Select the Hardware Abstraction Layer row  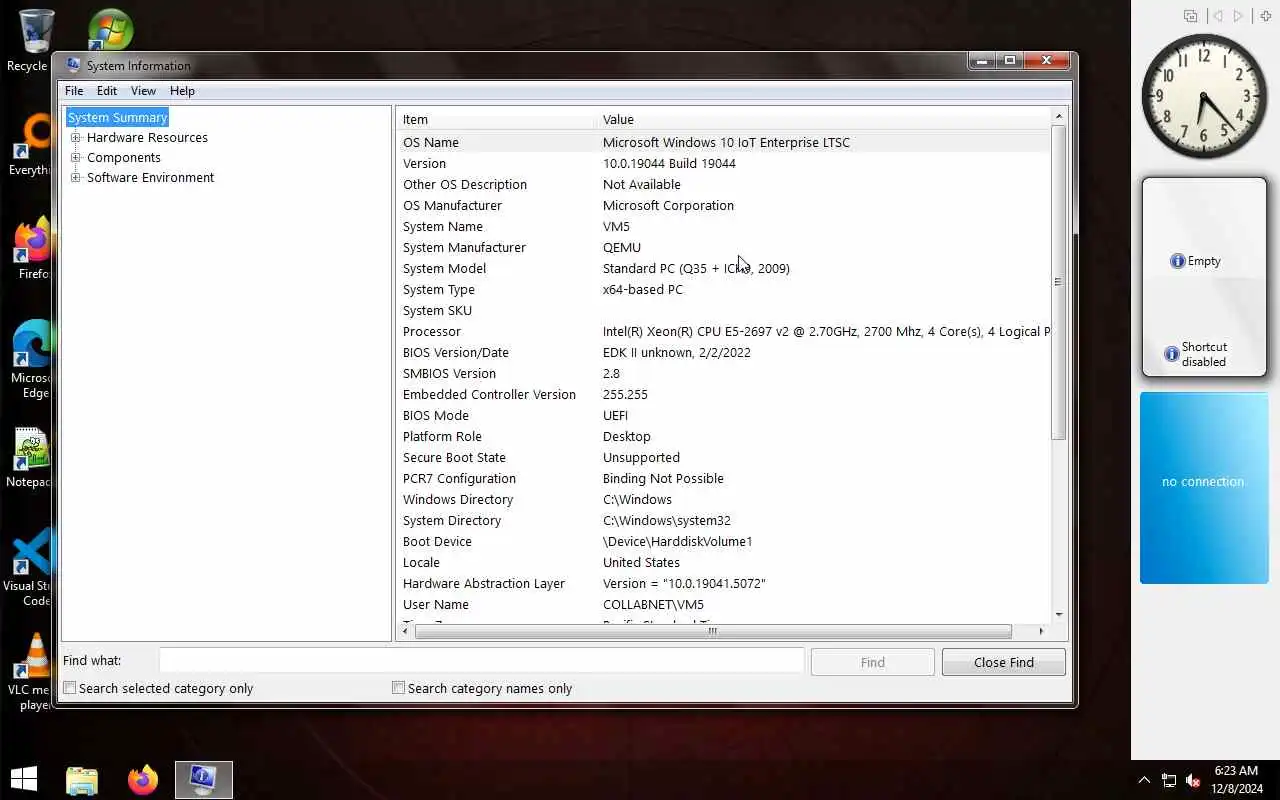pos(723,583)
